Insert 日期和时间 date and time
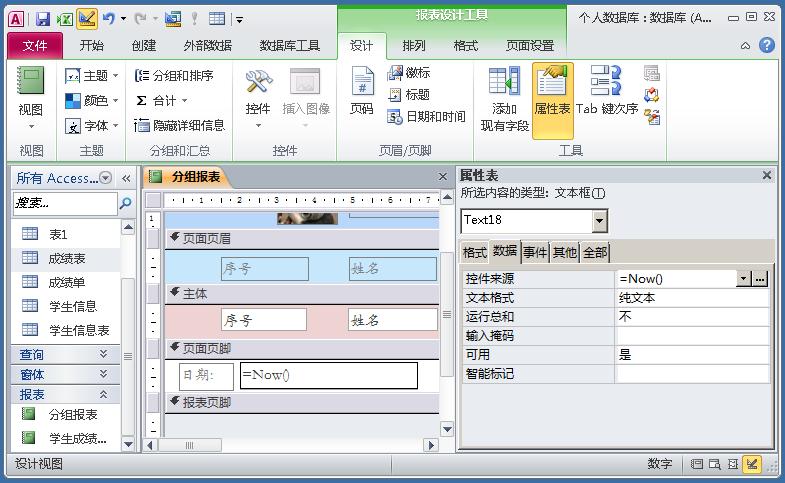The height and width of the screenshot is (483, 785). click(x=427, y=117)
